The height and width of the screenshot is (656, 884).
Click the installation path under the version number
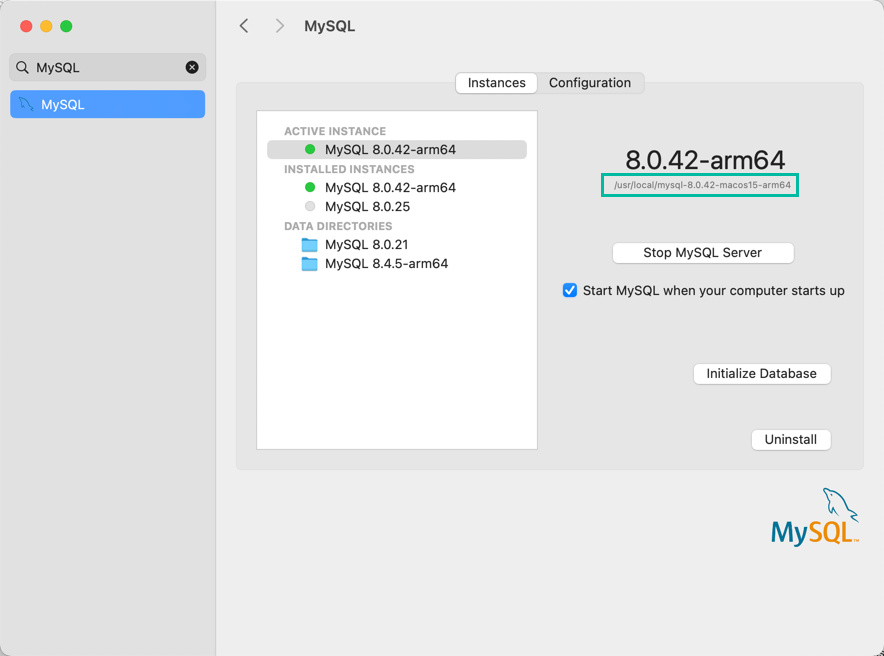(x=700, y=185)
